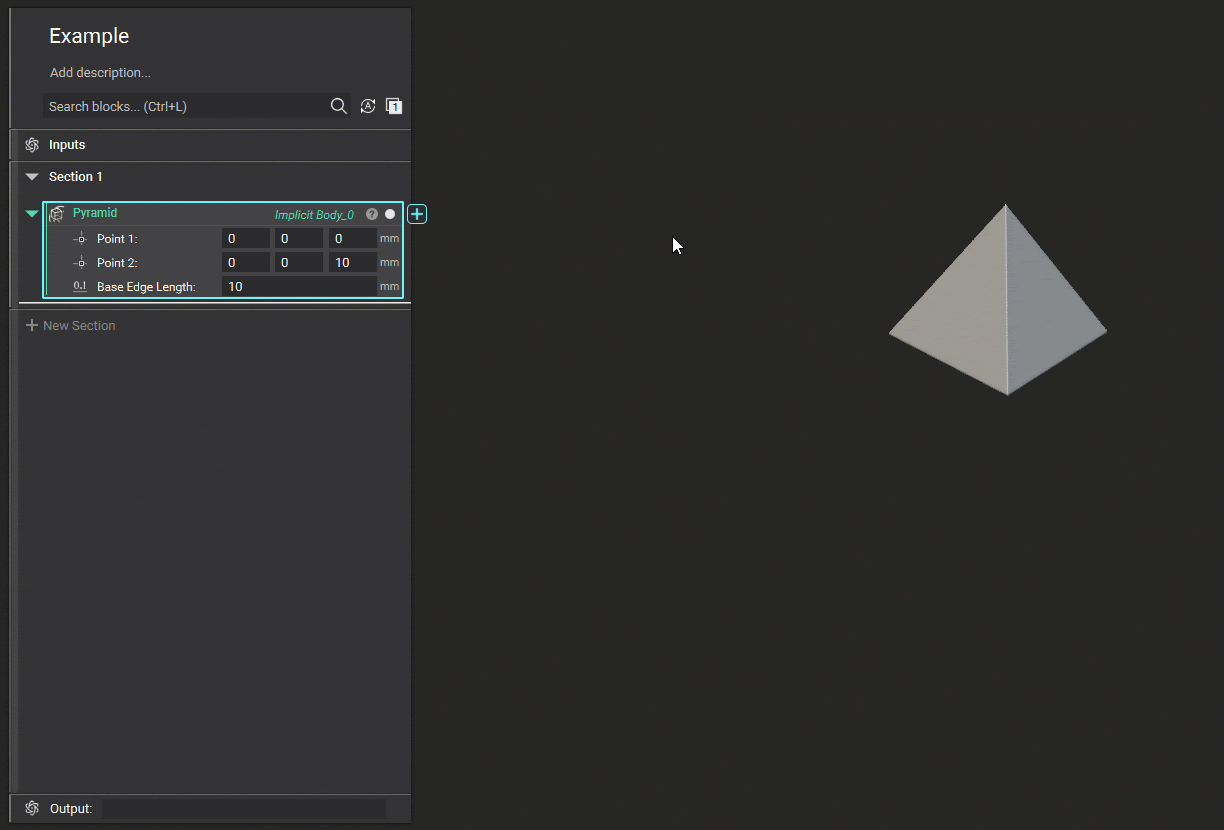Viewport: 1224px width, 830px height.
Task: Click the Output field at panel bottom
Action: 244,808
